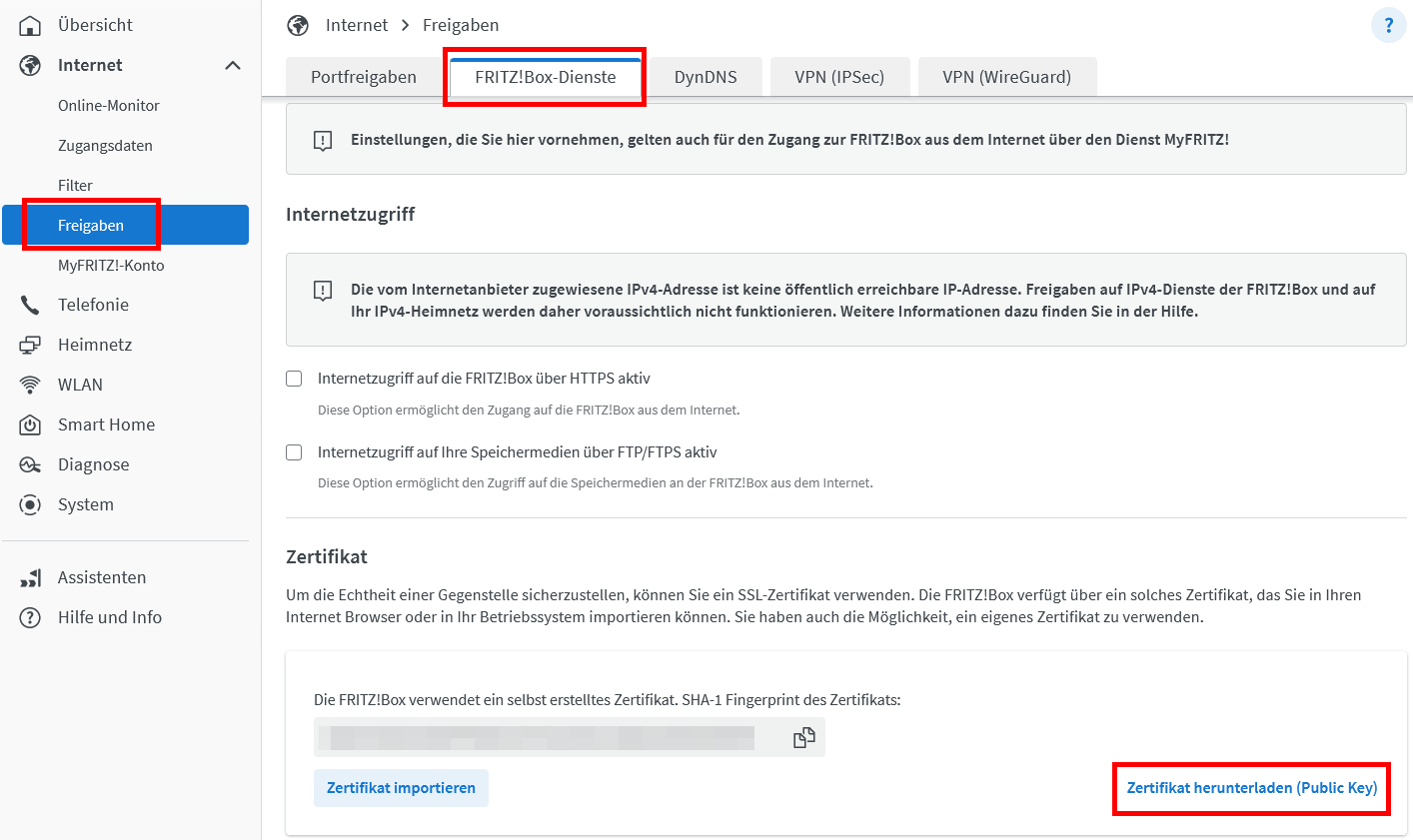The width and height of the screenshot is (1413, 840).
Task: Enable Internetzugriff über HTTPS checkbox
Action: pos(294,379)
